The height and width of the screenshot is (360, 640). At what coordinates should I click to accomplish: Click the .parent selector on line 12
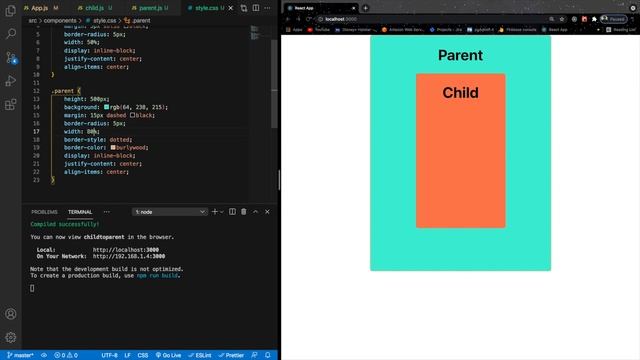click(x=63, y=91)
